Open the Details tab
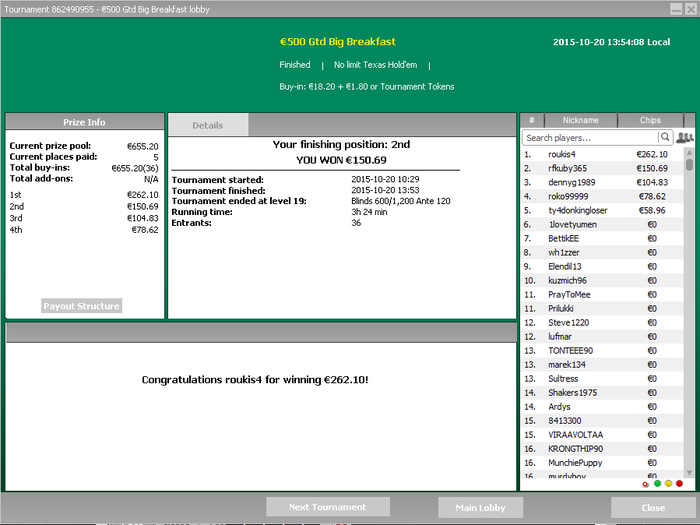The height and width of the screenshot is (525, 700). 207,125
